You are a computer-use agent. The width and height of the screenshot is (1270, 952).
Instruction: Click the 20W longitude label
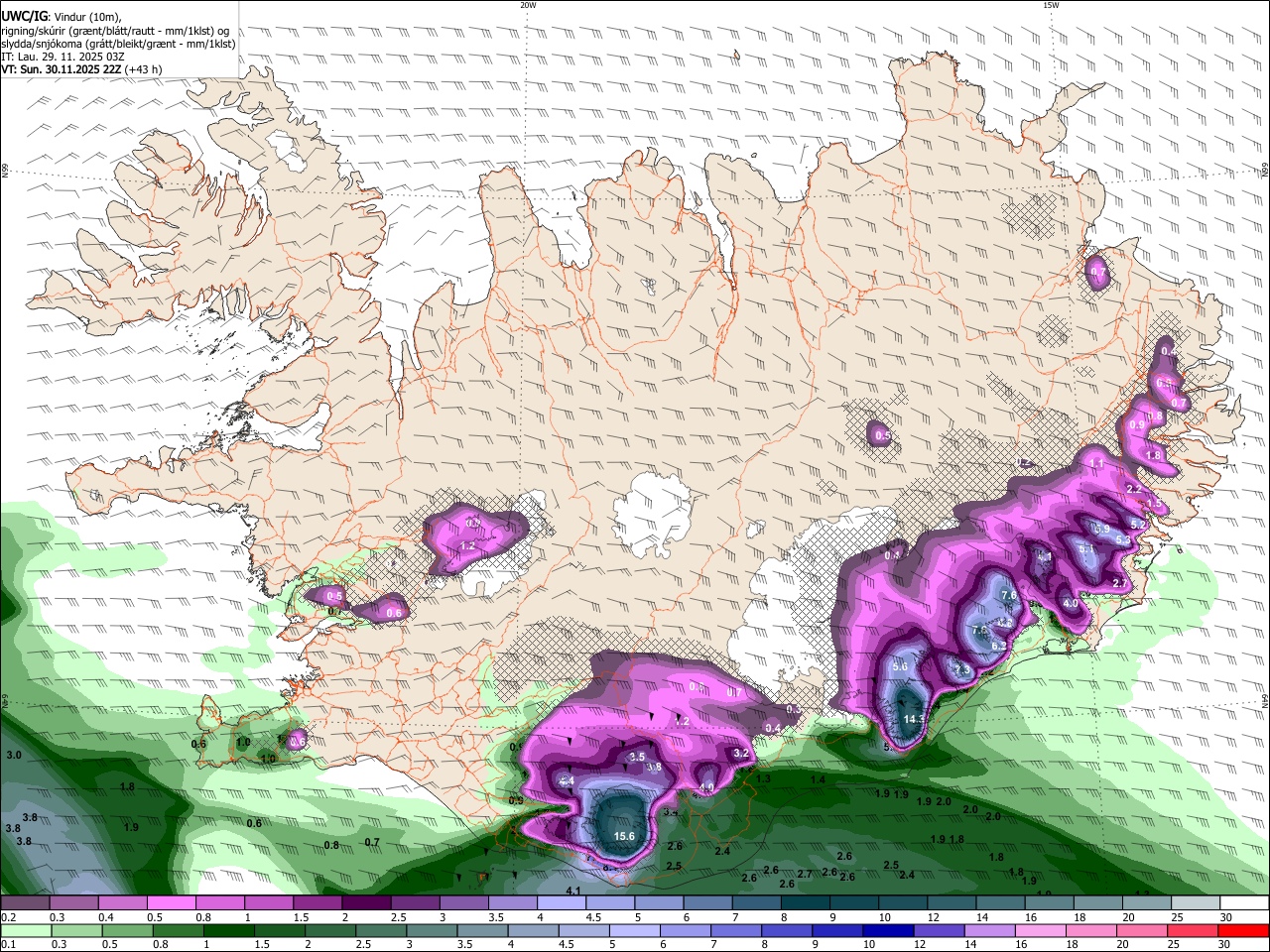[528, 5]
